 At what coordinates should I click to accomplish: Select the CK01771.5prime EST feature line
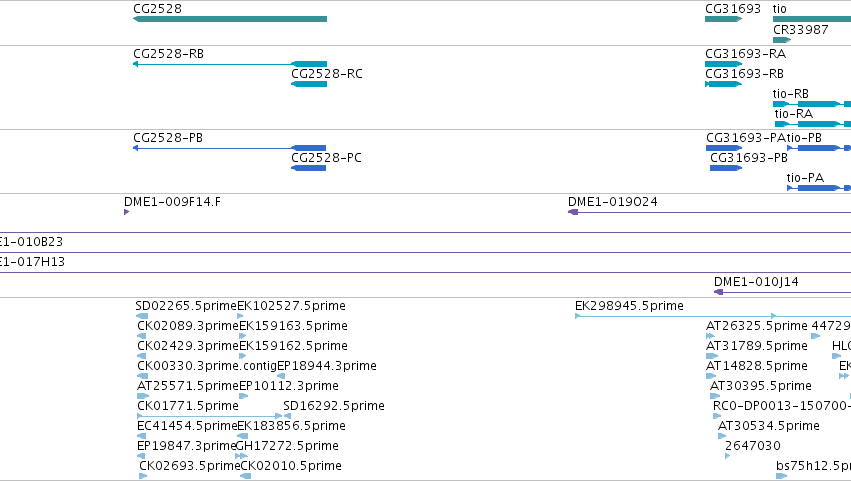(209, 416)
